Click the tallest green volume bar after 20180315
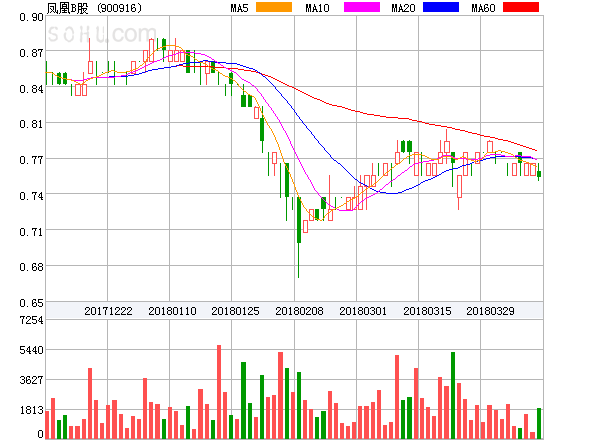Screen dimensions: 600x440 pyautogui.click(x=453, y=395)
